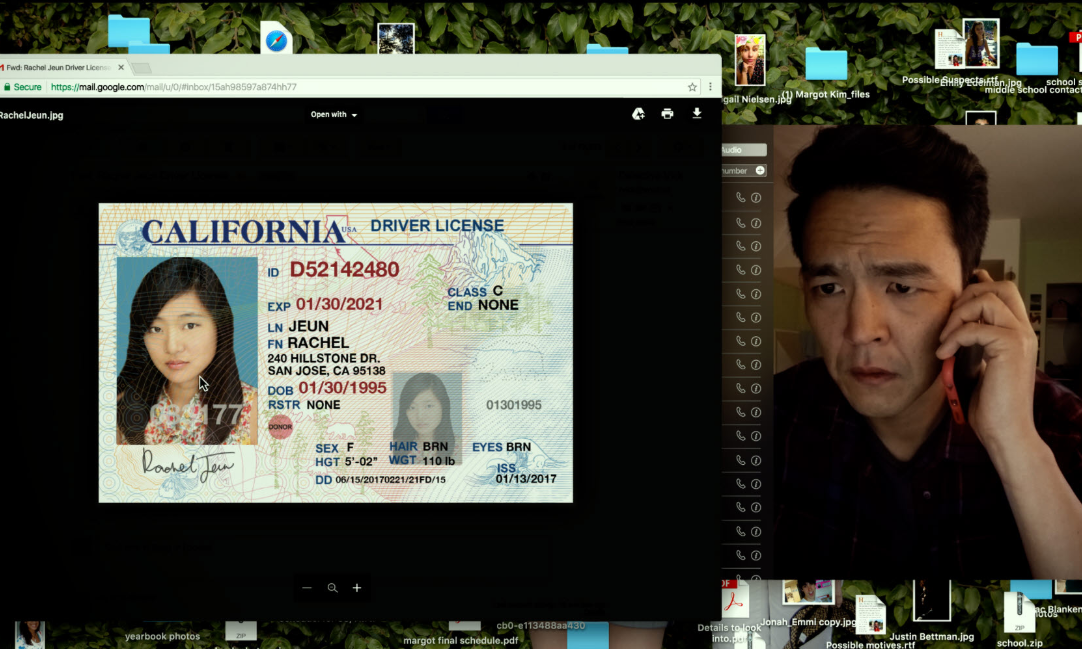
Task: Click the yearbook photos desktop label
Action: pyautogui.click(x=162, y=636)
